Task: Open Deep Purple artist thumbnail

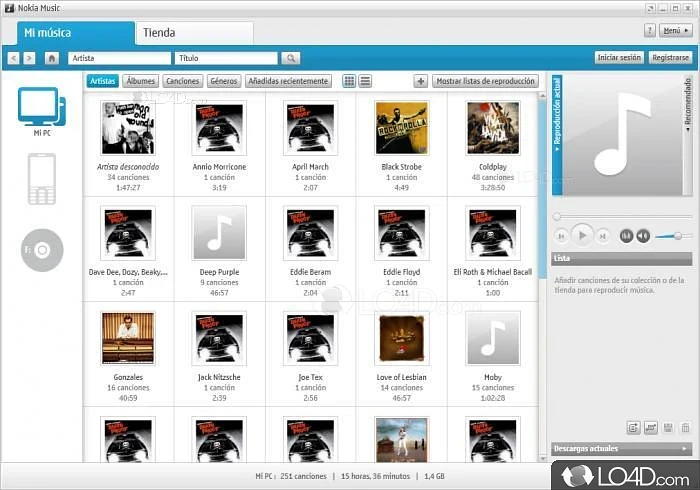Action: point(219,233)
